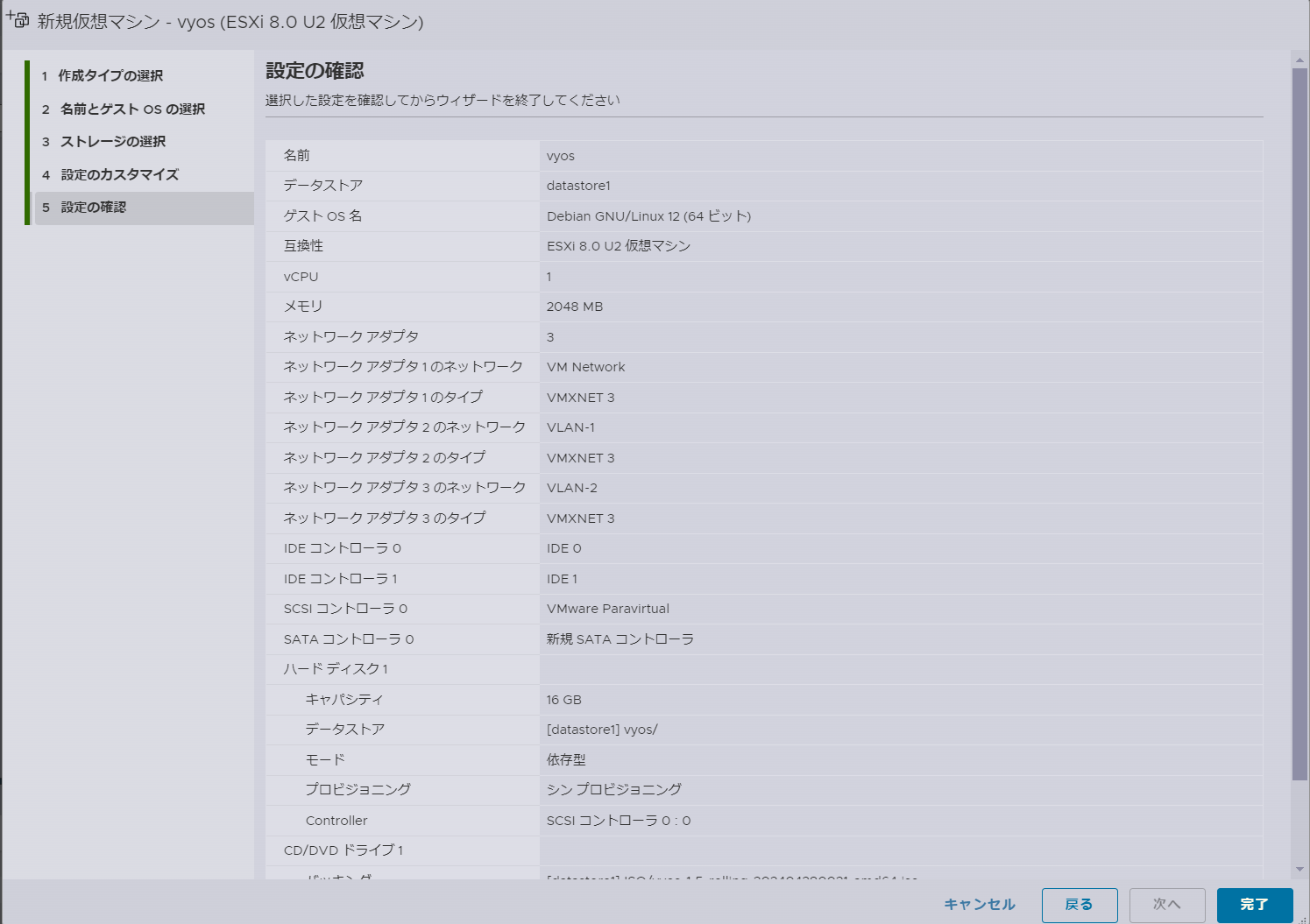1310x924 pixels.
Task: Click the vertical scrollbar thumb
Action: pyautogui.click(x=1299, y=424)
